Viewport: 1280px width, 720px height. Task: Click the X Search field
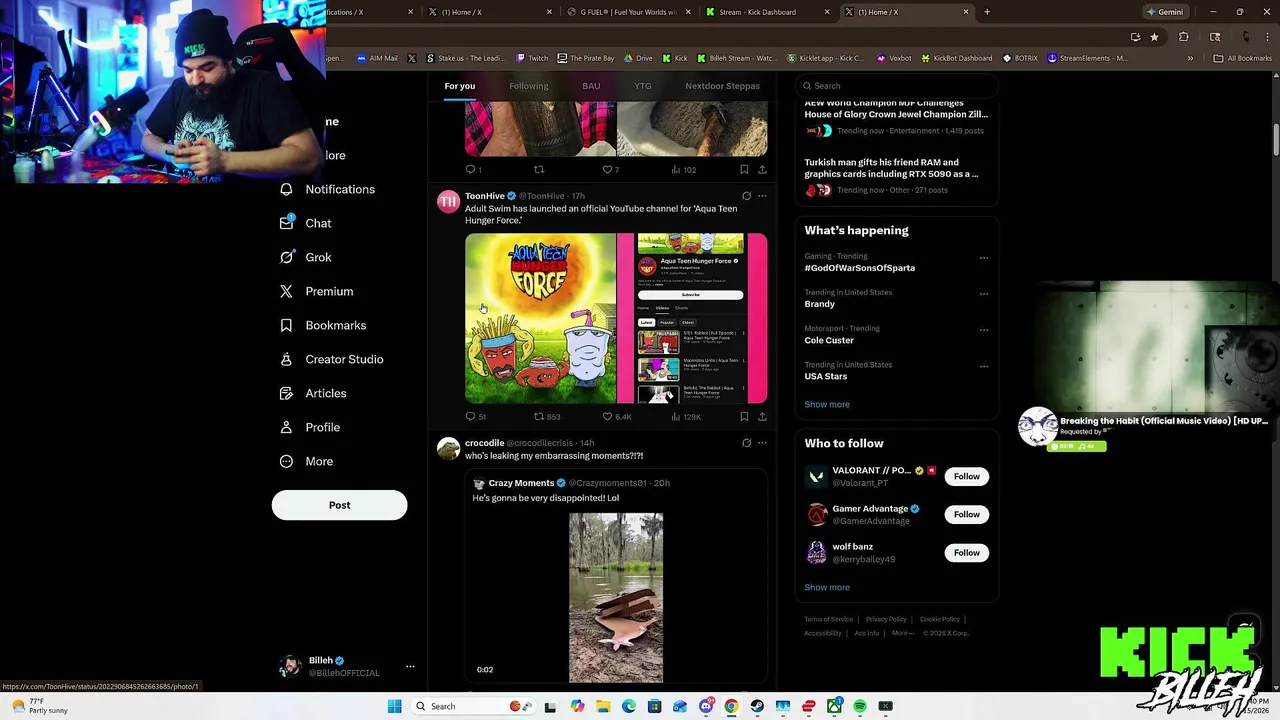coord(897,86)
